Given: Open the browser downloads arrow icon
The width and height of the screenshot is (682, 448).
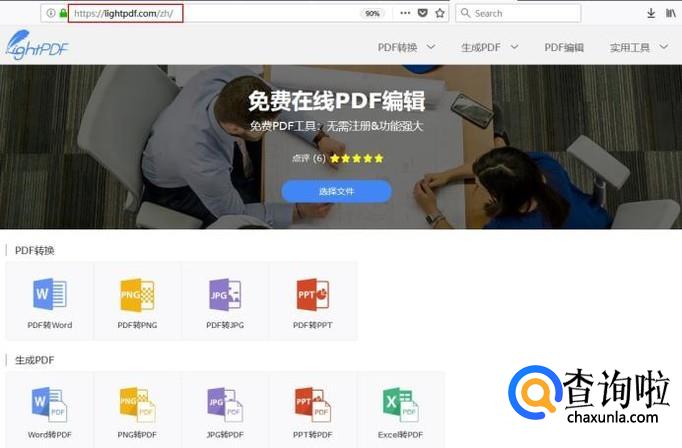Looking at the screenshot, I should click(651, 13).
